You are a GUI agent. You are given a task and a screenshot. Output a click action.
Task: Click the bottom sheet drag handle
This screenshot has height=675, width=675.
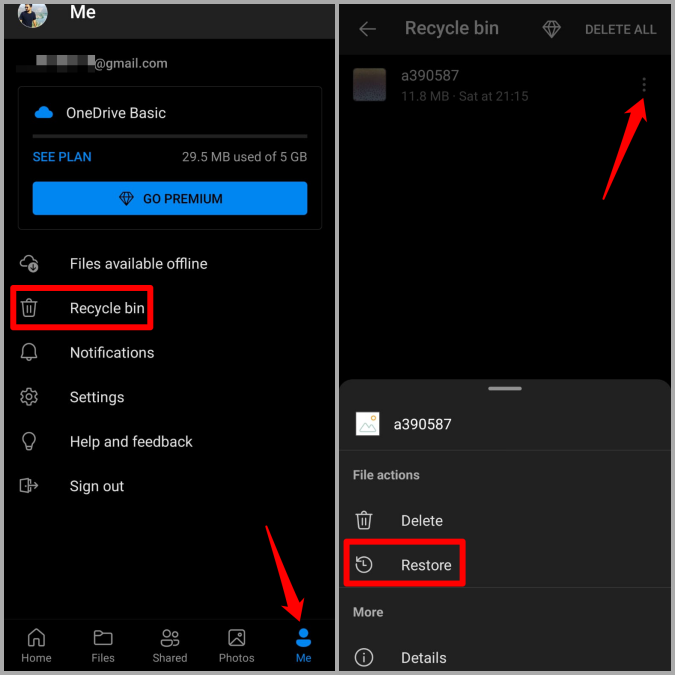pos(505,388)
